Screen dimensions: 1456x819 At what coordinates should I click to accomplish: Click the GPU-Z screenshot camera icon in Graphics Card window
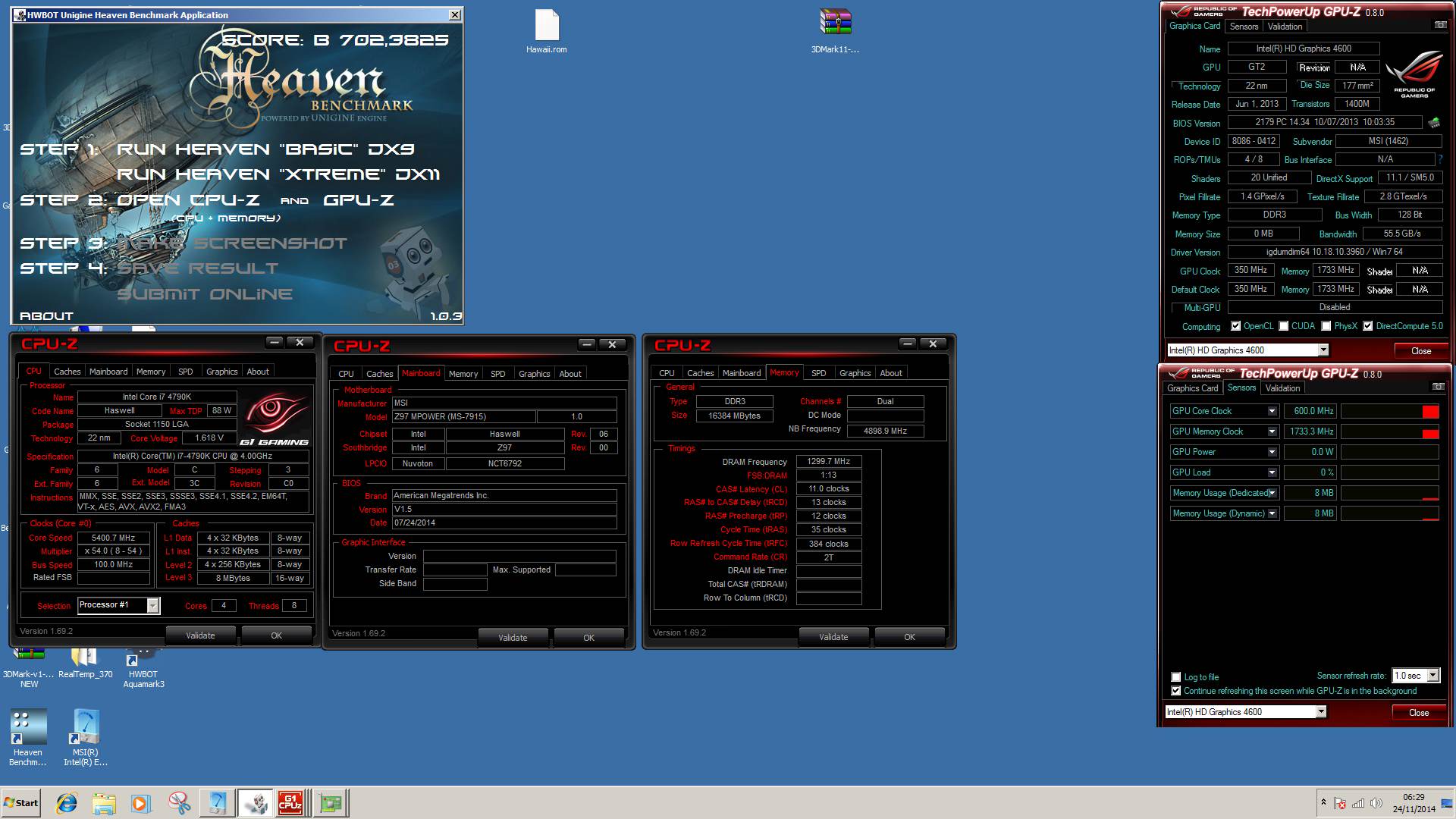coord(1439,25)
